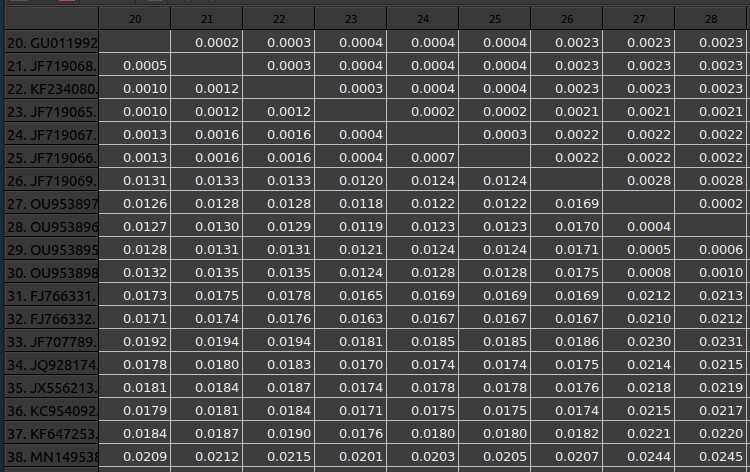Image resolution: width=750 pixels, height=472 pixels.
Task: Select 0.0187 in JX556213 row, column 22
Action: point(279,387)
